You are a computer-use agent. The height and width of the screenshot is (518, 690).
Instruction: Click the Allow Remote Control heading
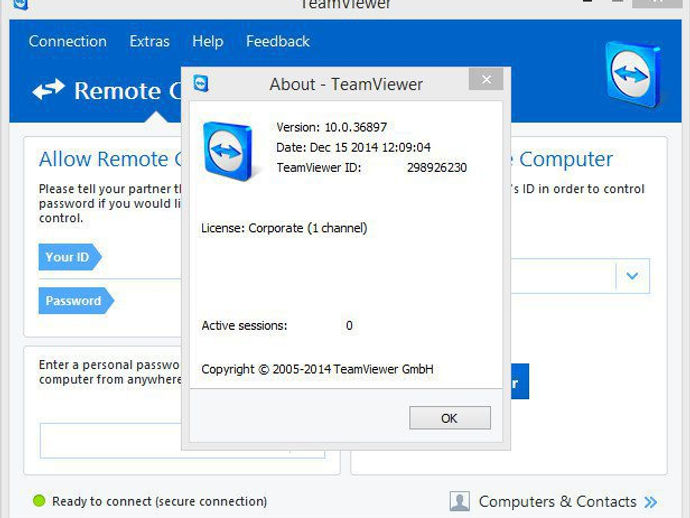tap(110, 159)
